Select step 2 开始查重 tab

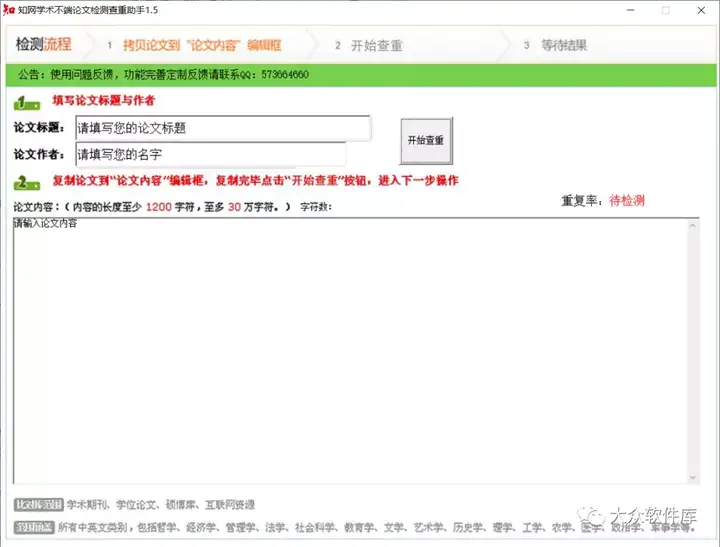370,45
